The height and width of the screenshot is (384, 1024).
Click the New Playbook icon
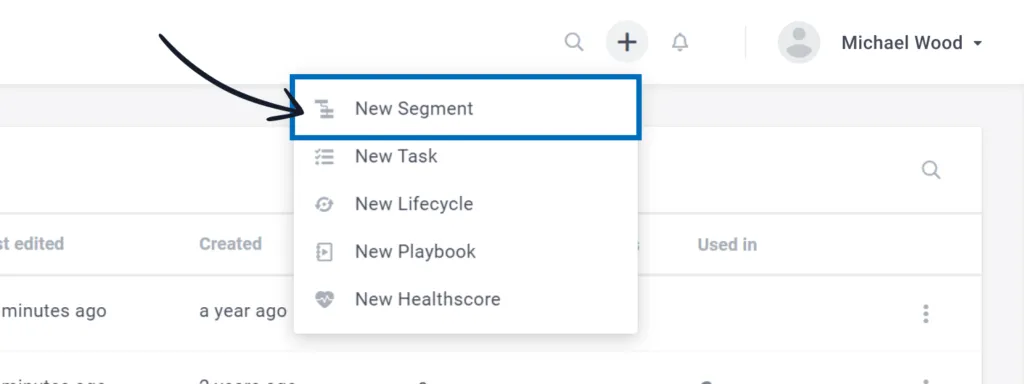(x=325, y=252)
